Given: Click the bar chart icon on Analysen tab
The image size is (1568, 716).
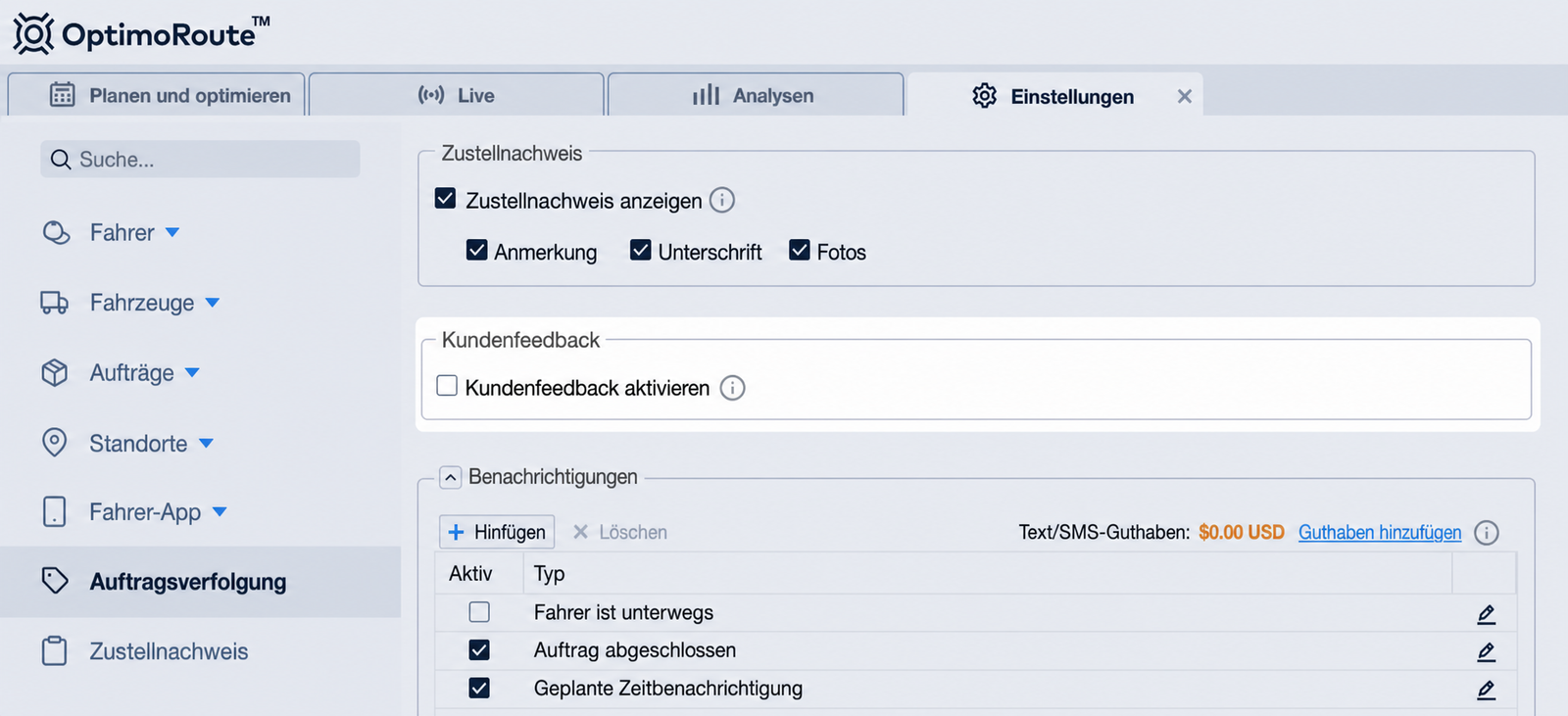Looking at the screenshot, I should (x=706, y=95).
